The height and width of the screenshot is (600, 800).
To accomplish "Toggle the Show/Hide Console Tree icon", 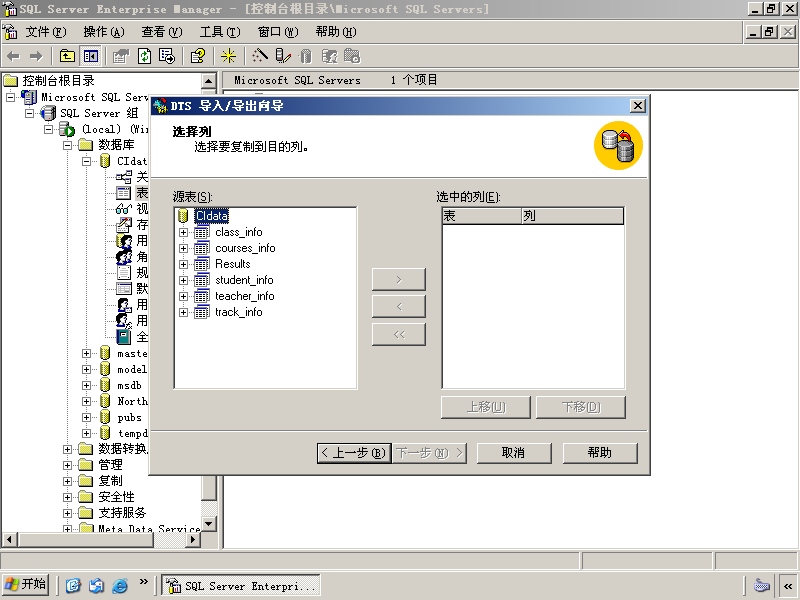I will pos(90,56).
